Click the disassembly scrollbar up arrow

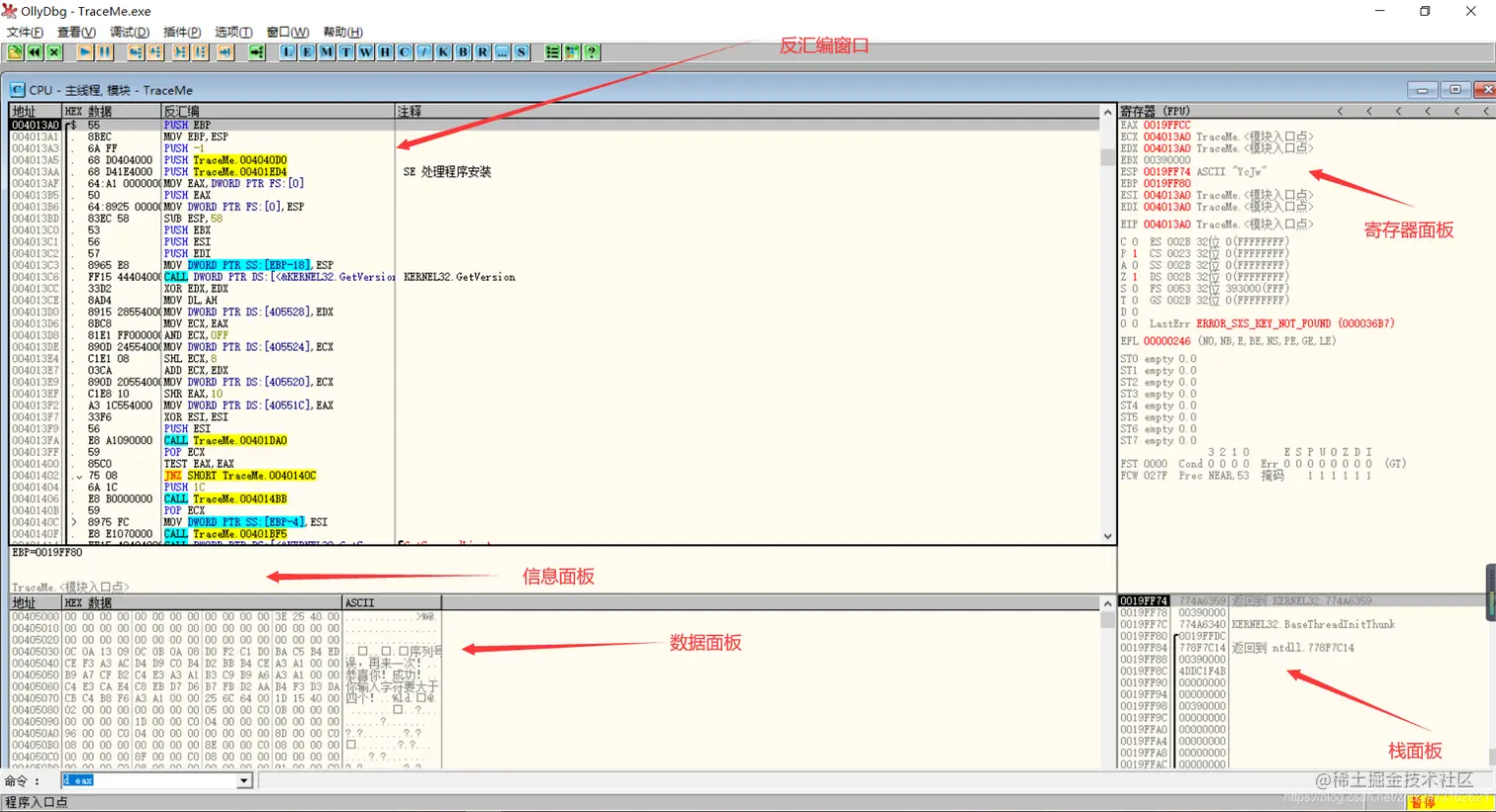(x=1107, y=112)
